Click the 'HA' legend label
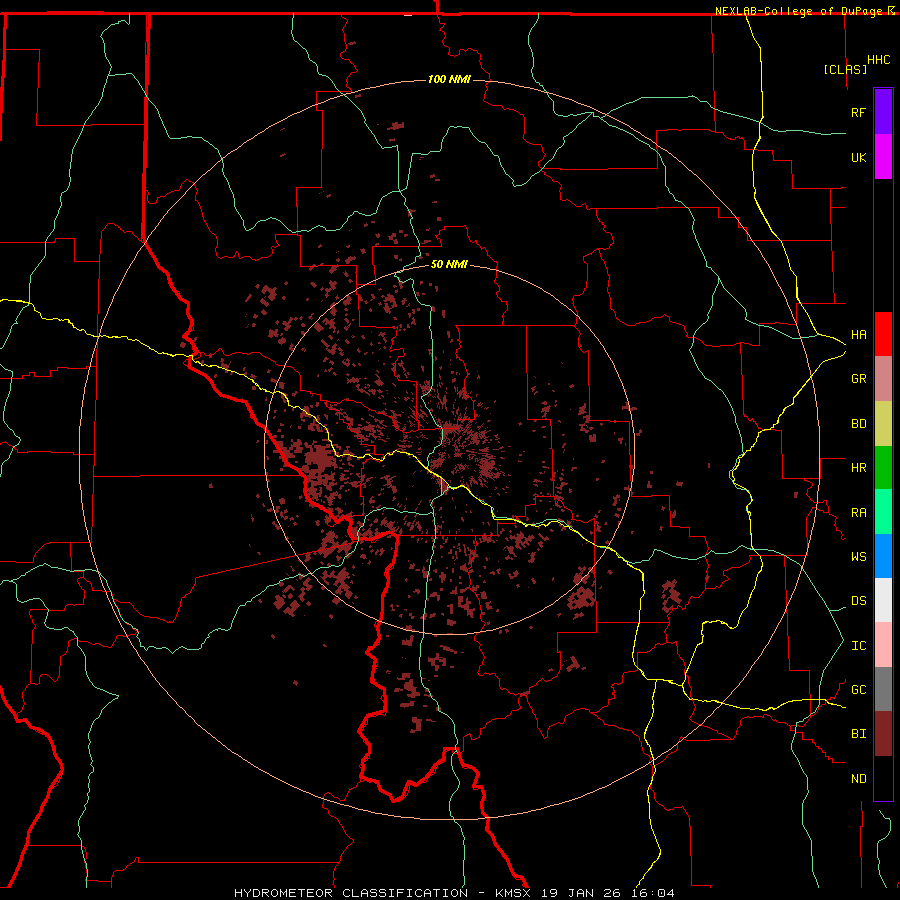The width and height of the screenshot is (900, 900). click(x=858, y=335)
